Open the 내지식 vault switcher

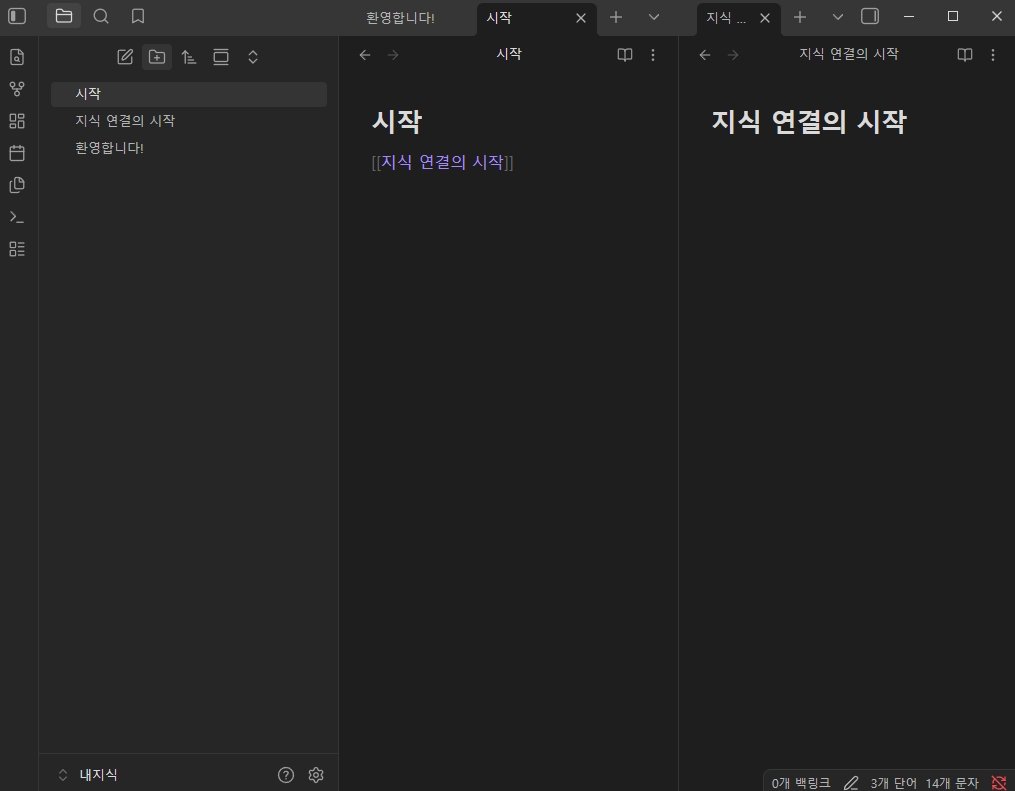pos(87,775)
